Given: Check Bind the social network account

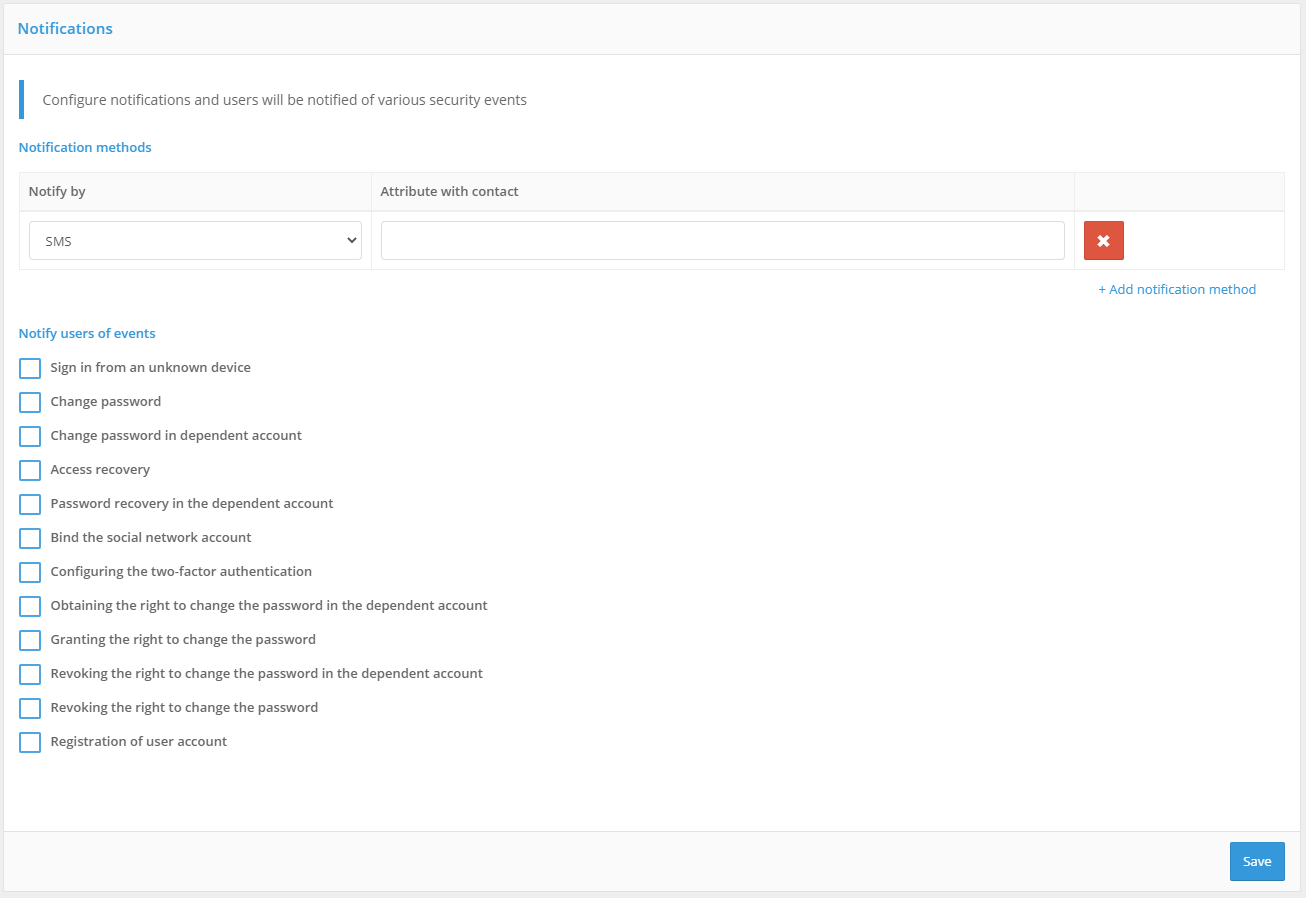Looking at the screenshot, I should 30,538.
